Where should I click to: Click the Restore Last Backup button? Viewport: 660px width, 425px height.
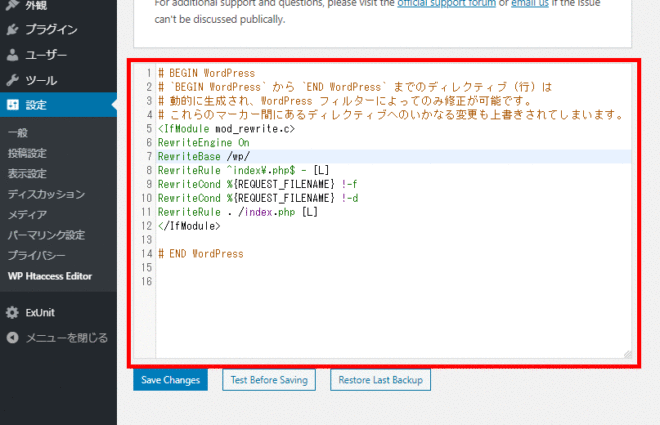(381, 380)
